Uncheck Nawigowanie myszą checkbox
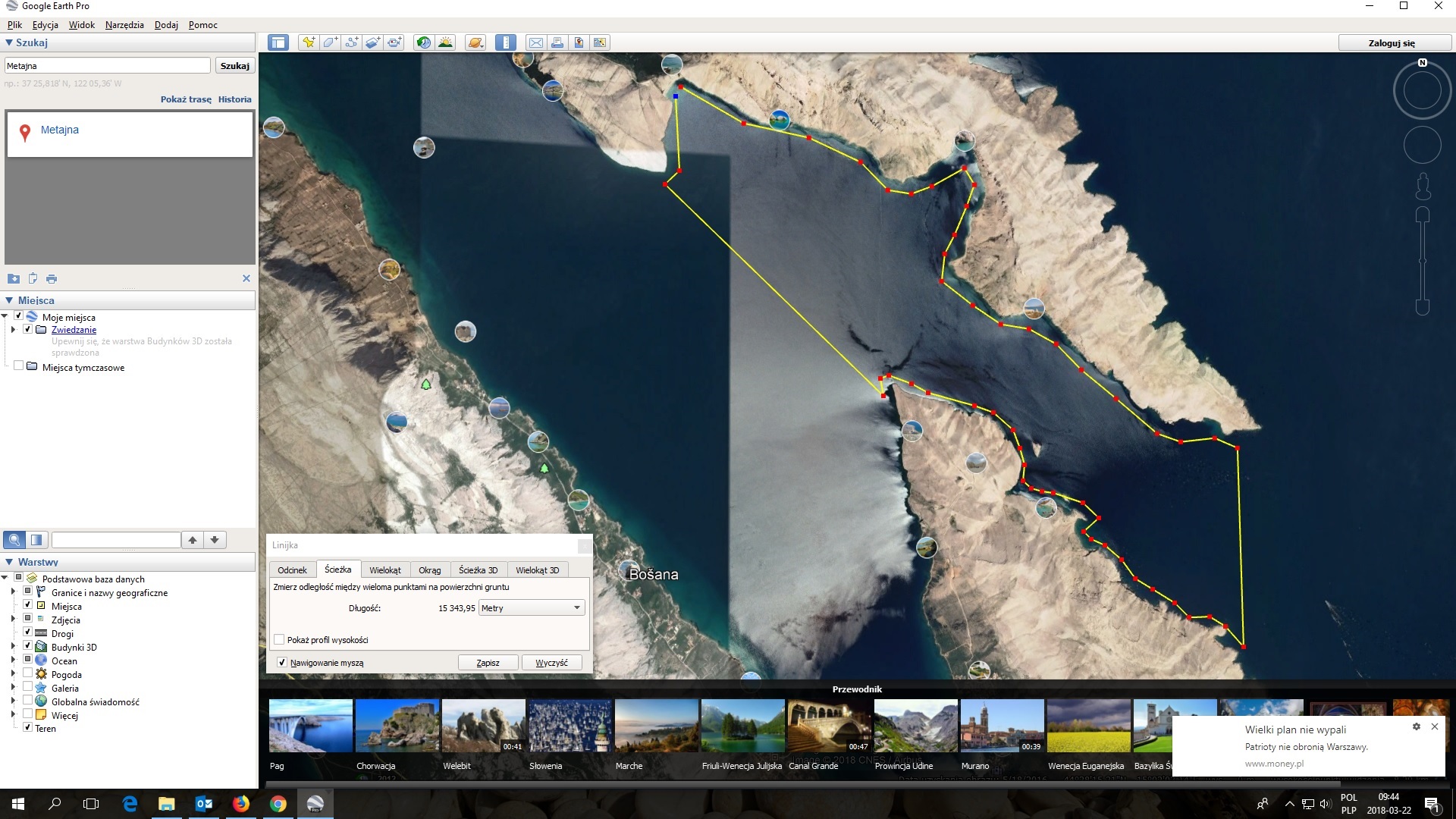Screen dimensions: 1456x819 pyautogui.click(x=282, y=662)
